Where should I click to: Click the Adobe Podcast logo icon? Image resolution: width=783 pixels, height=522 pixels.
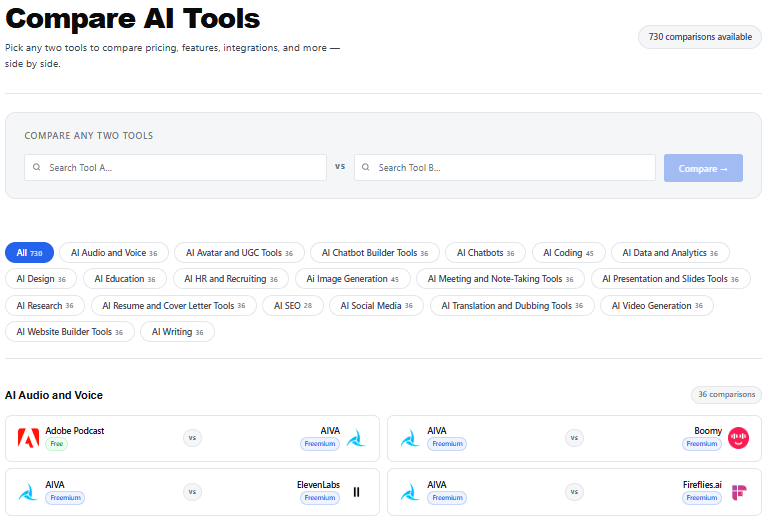coord(28,438)
